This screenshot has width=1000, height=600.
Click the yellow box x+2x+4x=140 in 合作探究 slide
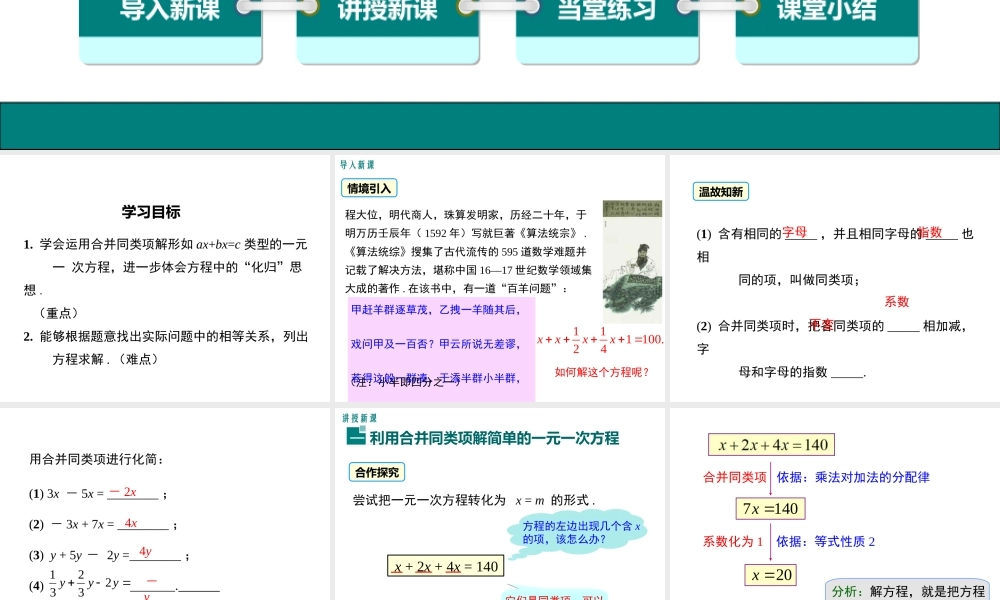pyautogui.click(x=446, y=566)
